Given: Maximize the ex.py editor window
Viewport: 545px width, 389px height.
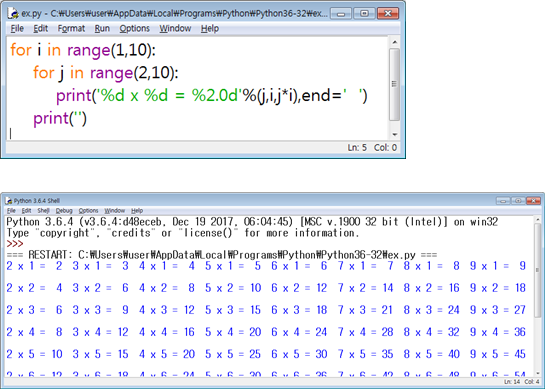Looking at the screenshot, I should coord(364,14).
